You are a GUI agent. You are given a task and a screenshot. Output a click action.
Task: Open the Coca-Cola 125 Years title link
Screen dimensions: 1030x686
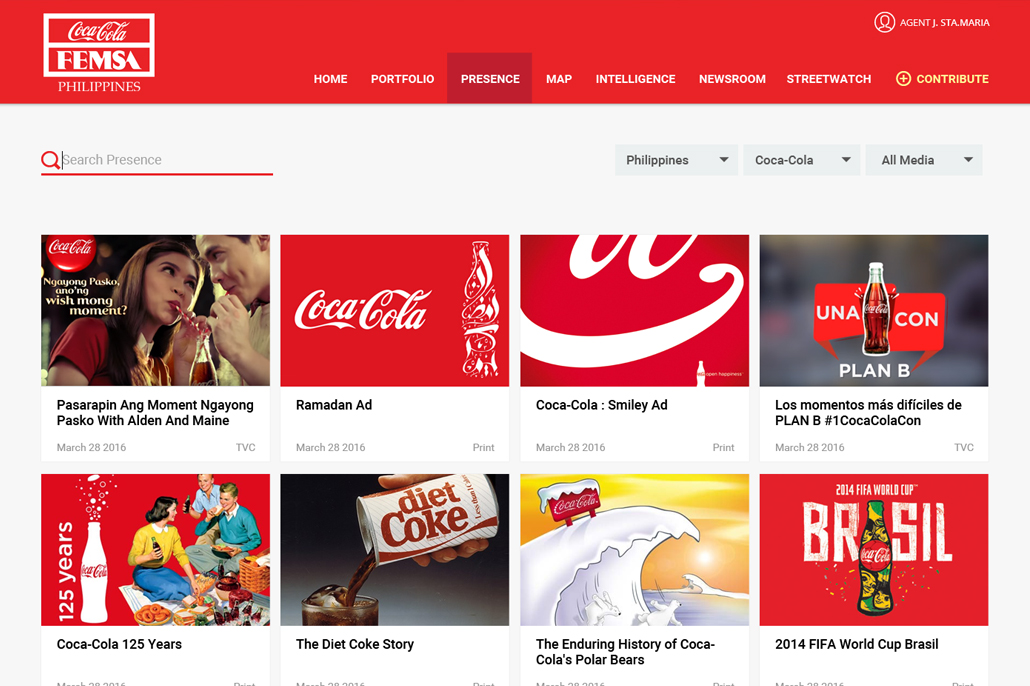click(x=119, y=645)
